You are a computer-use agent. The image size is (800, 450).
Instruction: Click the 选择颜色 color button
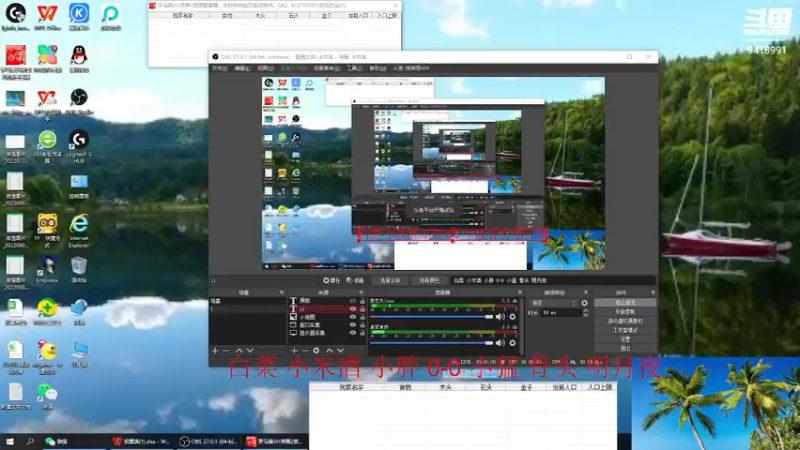[429, 281]
